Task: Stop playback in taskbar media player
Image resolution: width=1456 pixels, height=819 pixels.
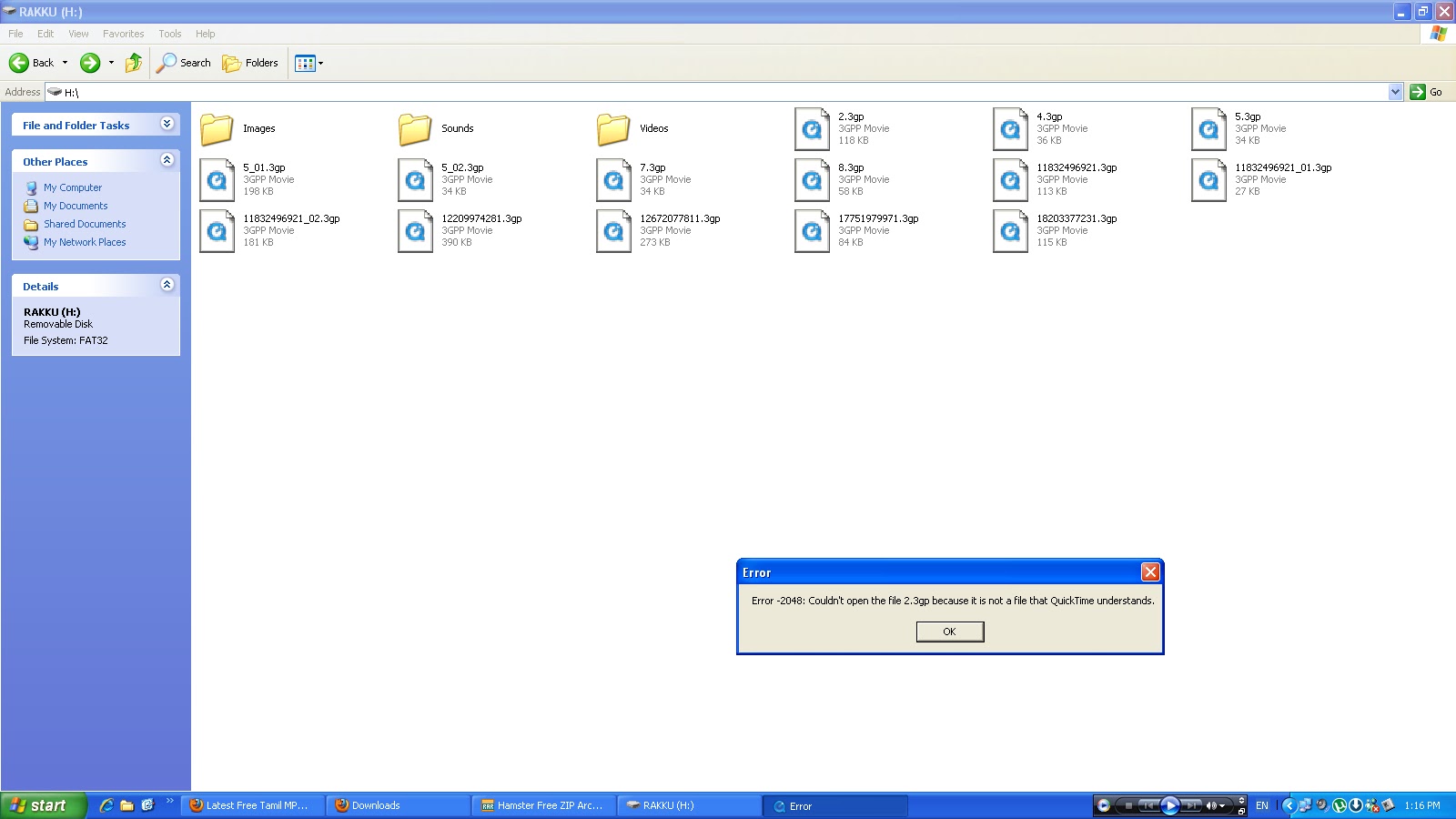Action: tap(1128, 805)
